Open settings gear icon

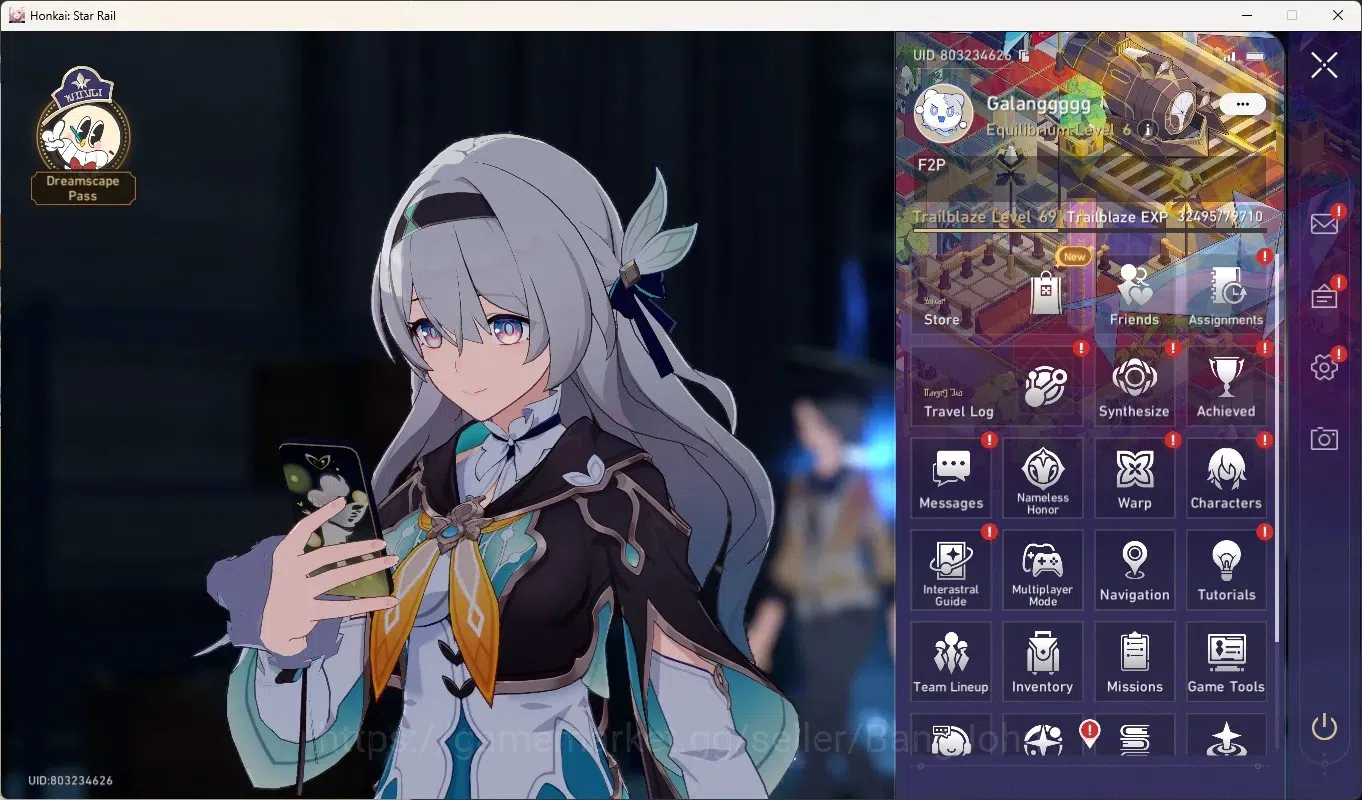(1324, 367)
